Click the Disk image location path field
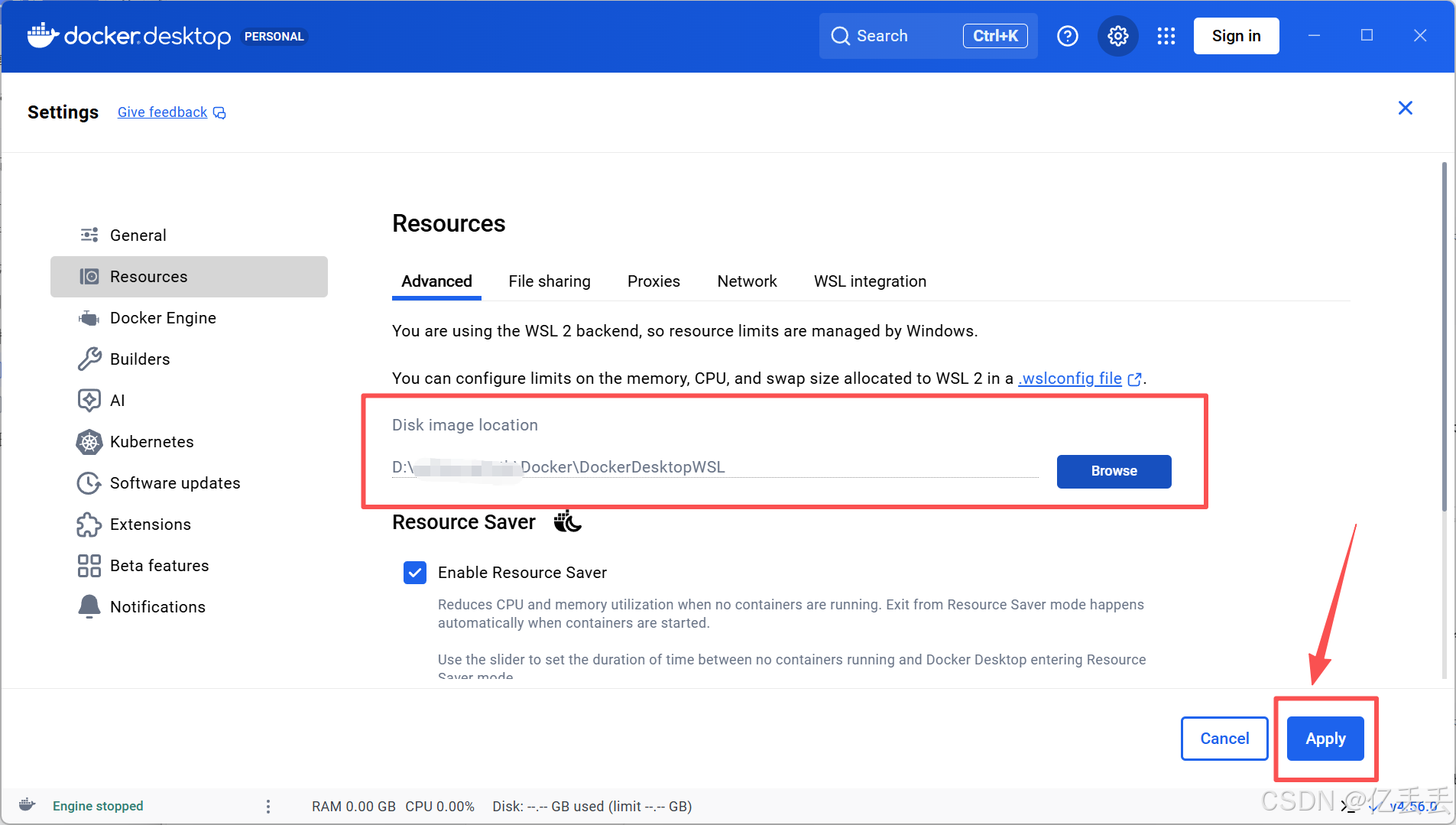Image resolution: width=1456 pixels, height=825 pixels. coord(715,467)
